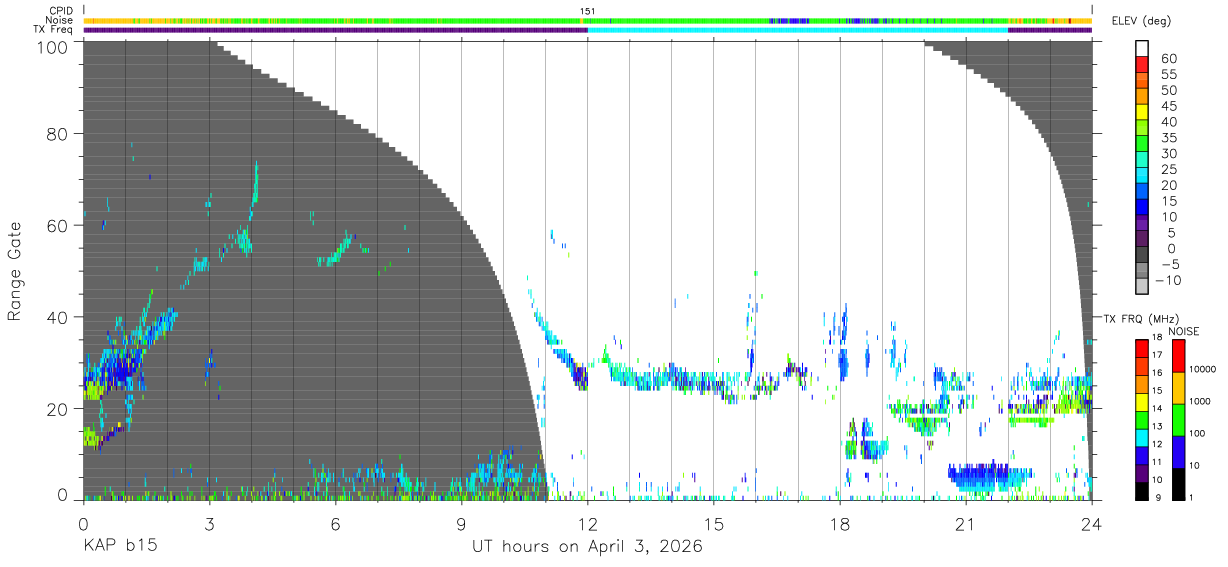1228x567 pixels.
Task: Click the 80 tick on Range Gate axis
Action: pyautogui.click(x=58, y=133)
